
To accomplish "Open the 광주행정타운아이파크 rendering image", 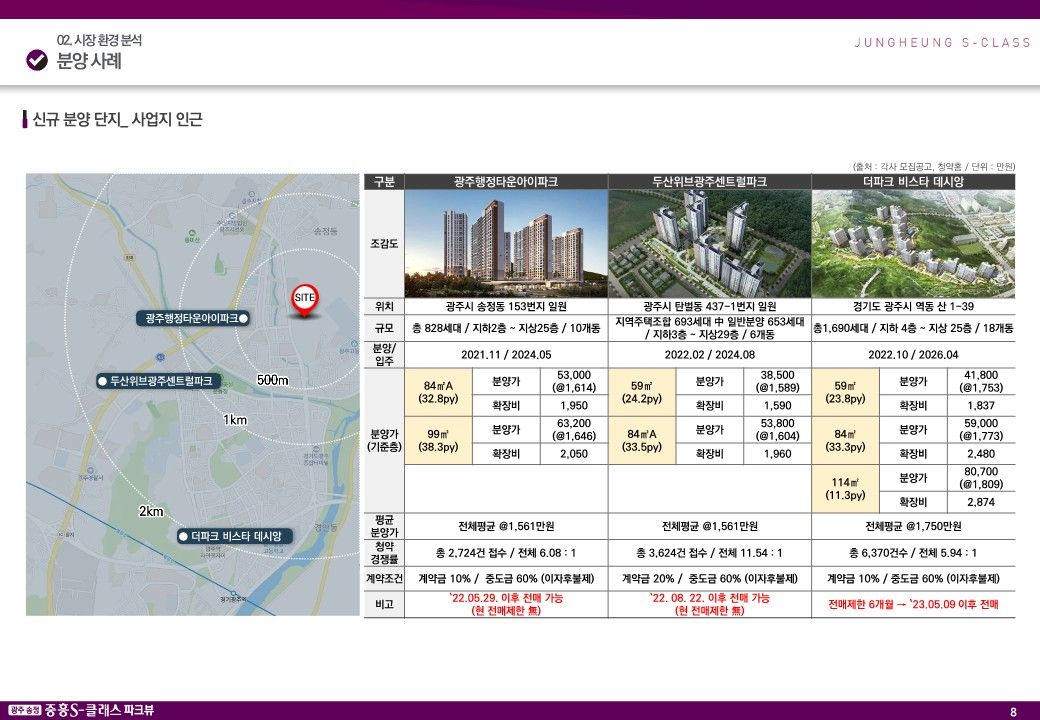I will 506,243.
